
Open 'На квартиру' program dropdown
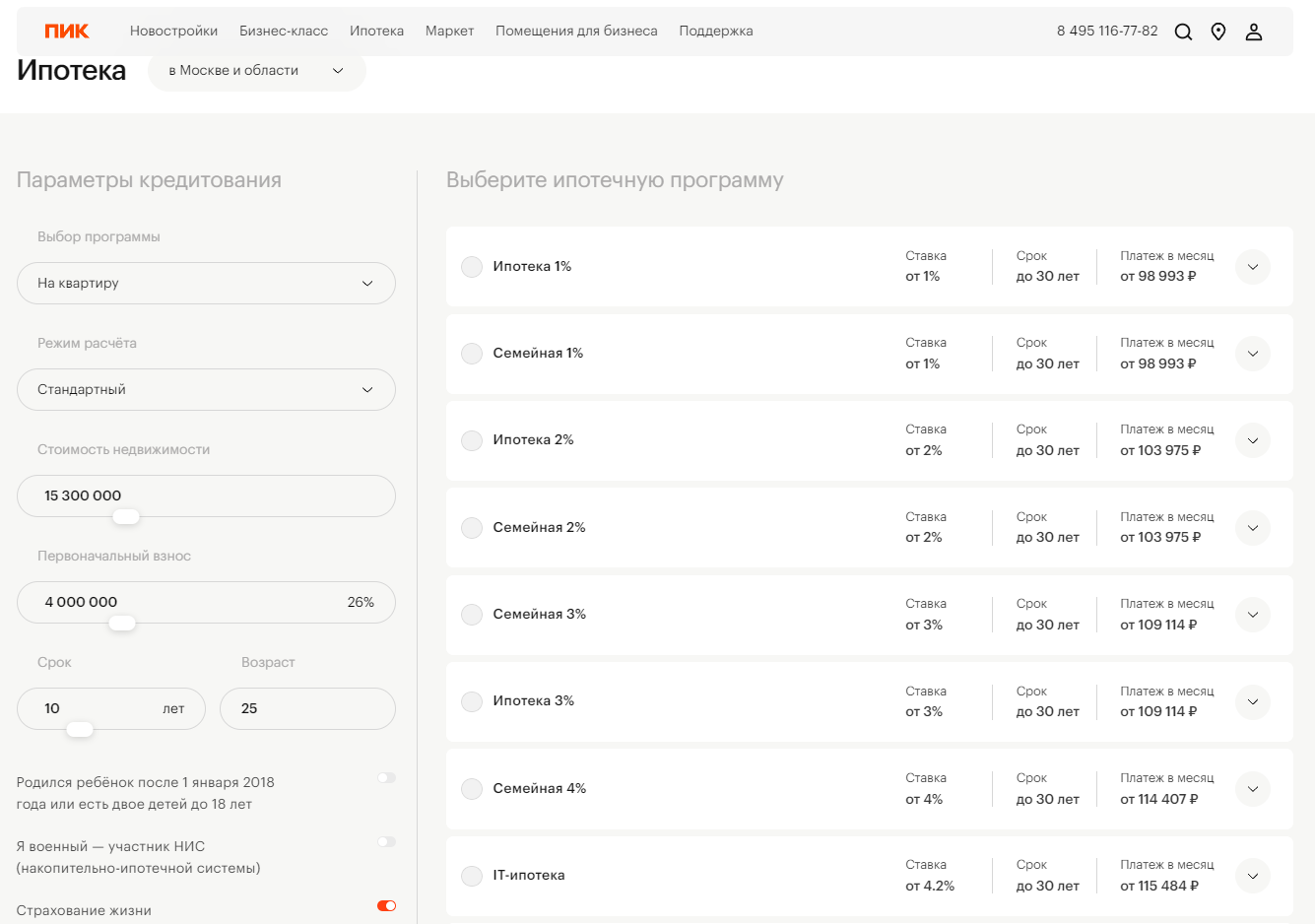click(x=206, y=283)
